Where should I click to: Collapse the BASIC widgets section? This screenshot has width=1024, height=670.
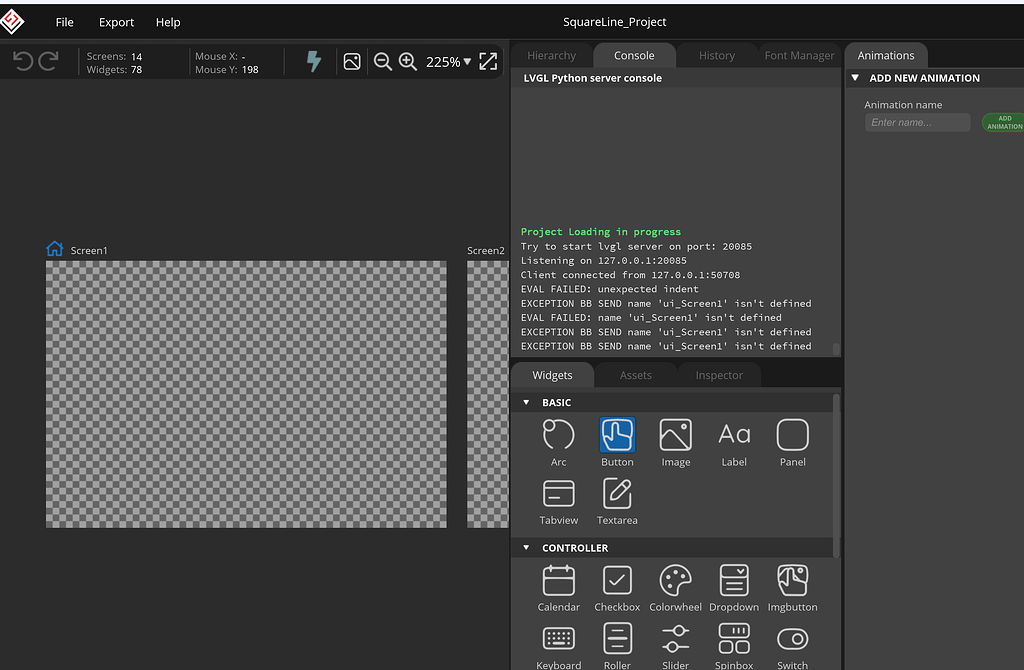pos(526,402)
